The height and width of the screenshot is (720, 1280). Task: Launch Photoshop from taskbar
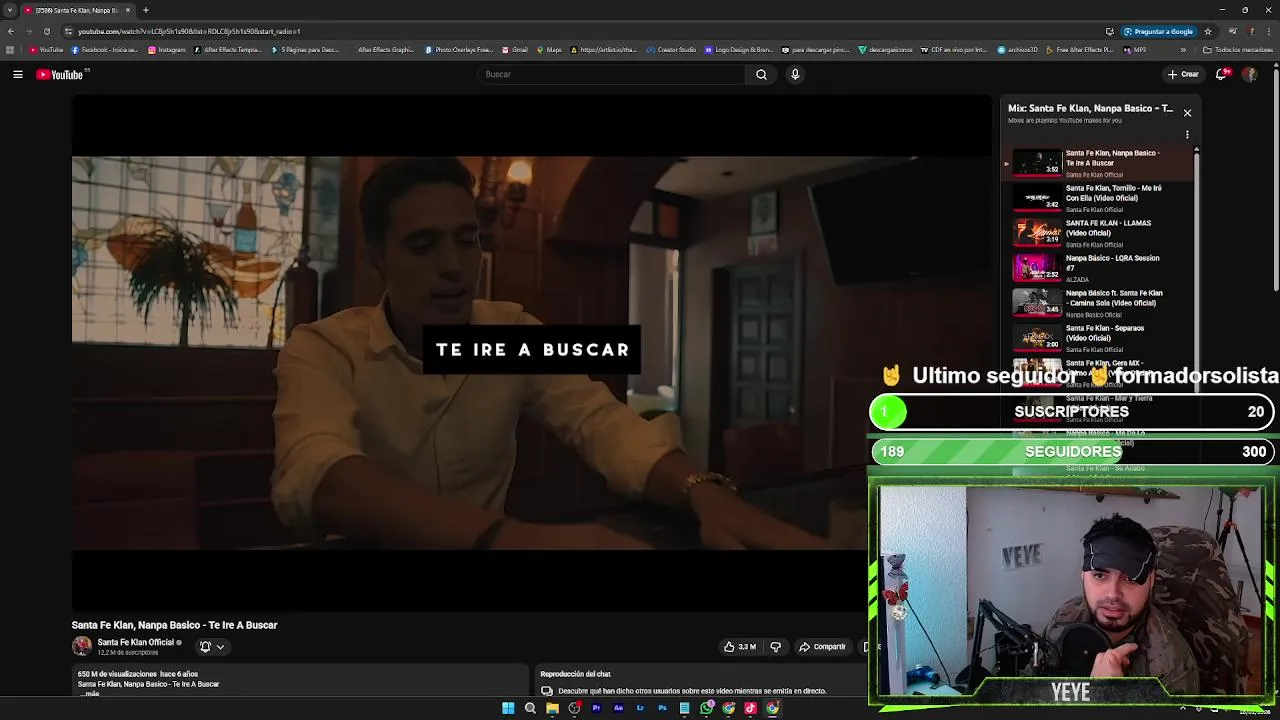point(662,708)
